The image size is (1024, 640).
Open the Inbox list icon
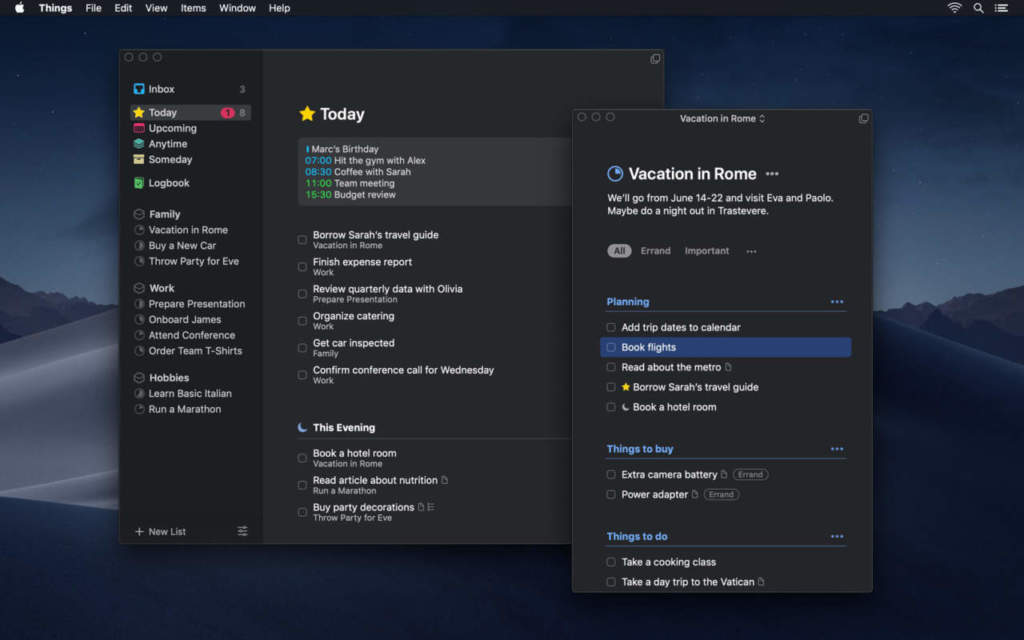tap(139, 89)
